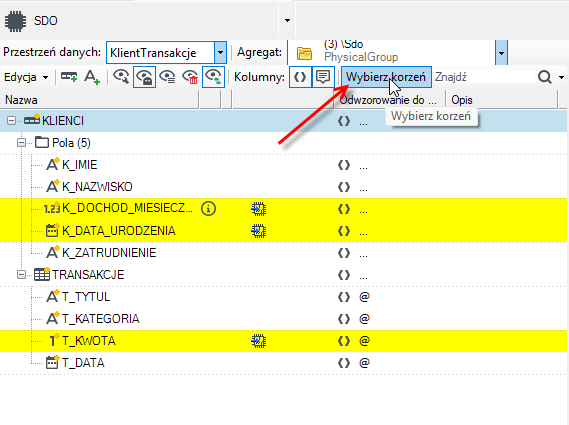Click the mapping brackets icon for T_KWOTA
Screen dimensions: 569x425
click(x=344, y=341)
